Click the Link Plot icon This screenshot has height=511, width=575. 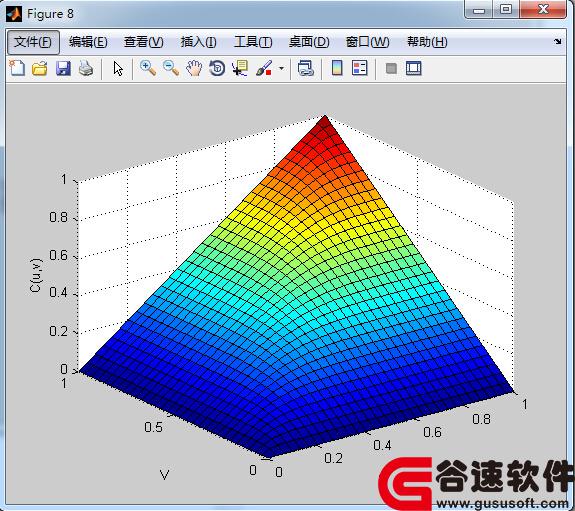tap(305, 68)
